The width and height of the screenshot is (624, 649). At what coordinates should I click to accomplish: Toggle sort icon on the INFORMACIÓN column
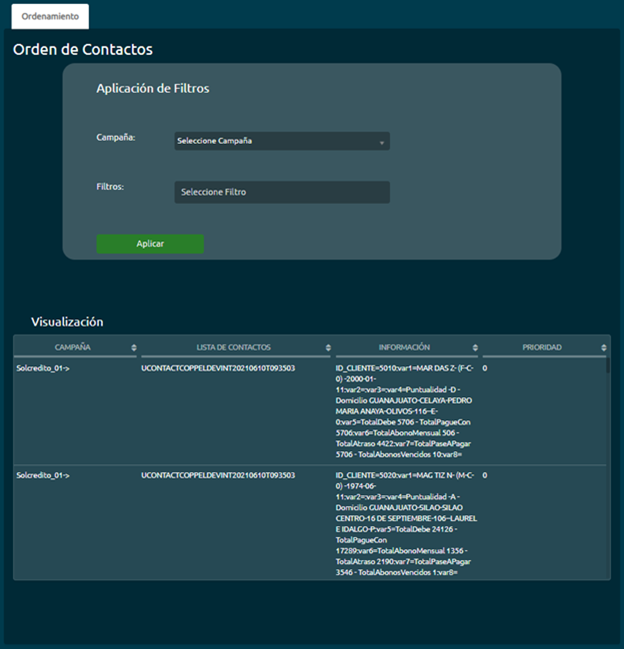pyautogui.click(x=474, y=348)
